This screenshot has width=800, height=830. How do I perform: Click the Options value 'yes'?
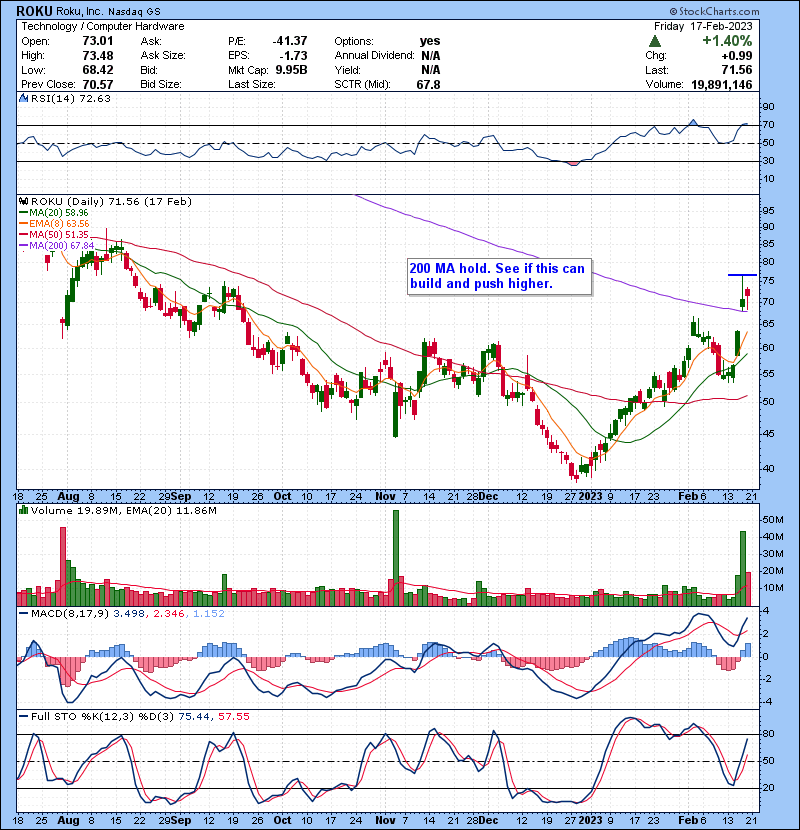tap(430, 41)
